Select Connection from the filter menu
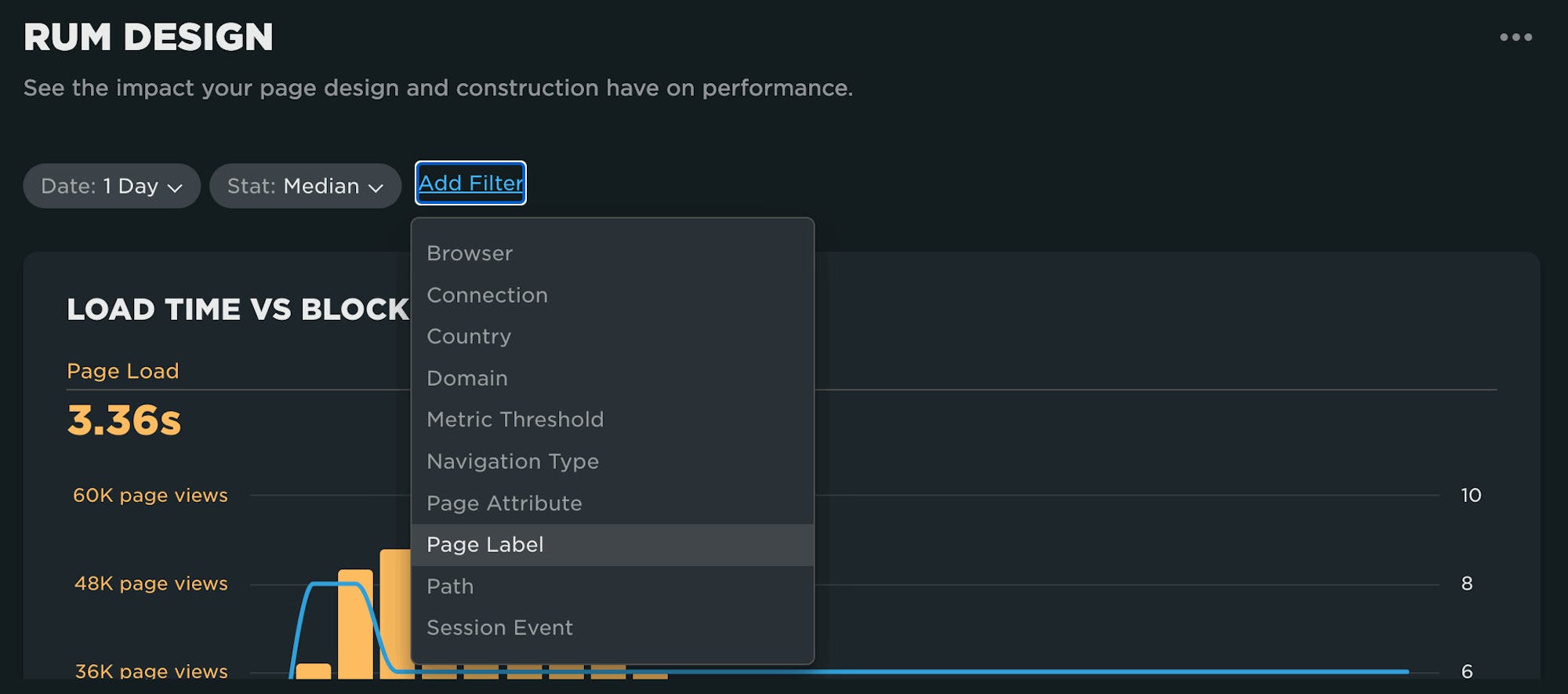1568x694 pixels. coord(487,295)
